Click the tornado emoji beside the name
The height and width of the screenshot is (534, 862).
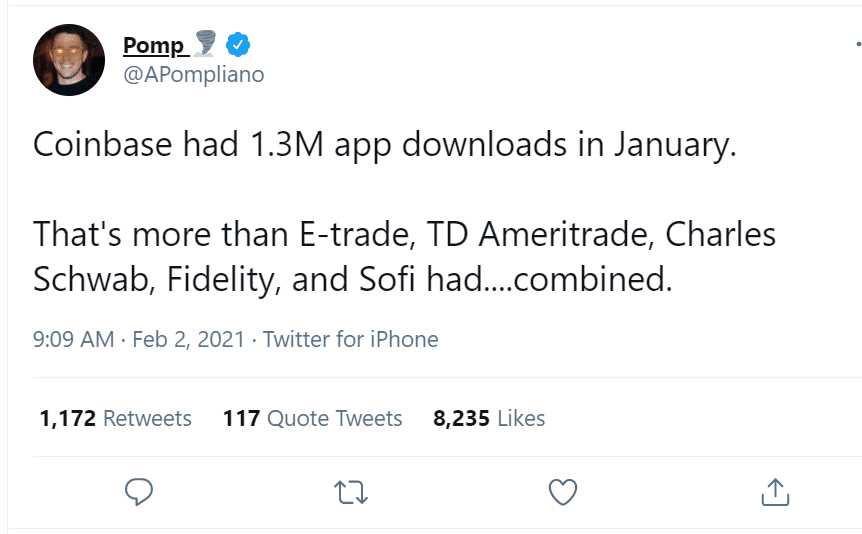pos(206,43)
